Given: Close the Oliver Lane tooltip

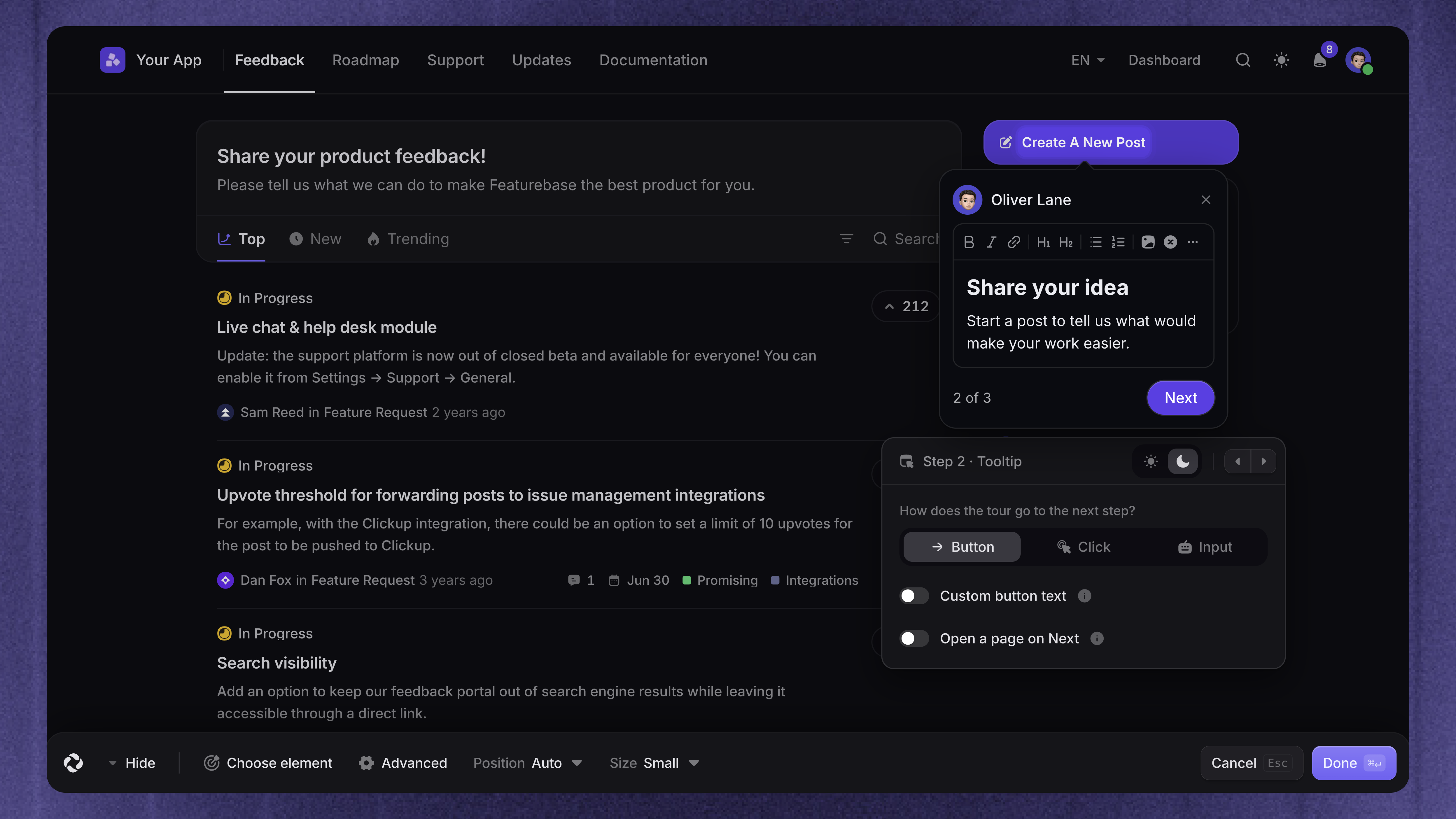Looking at the screenshot, I should tap(1206, 199).
